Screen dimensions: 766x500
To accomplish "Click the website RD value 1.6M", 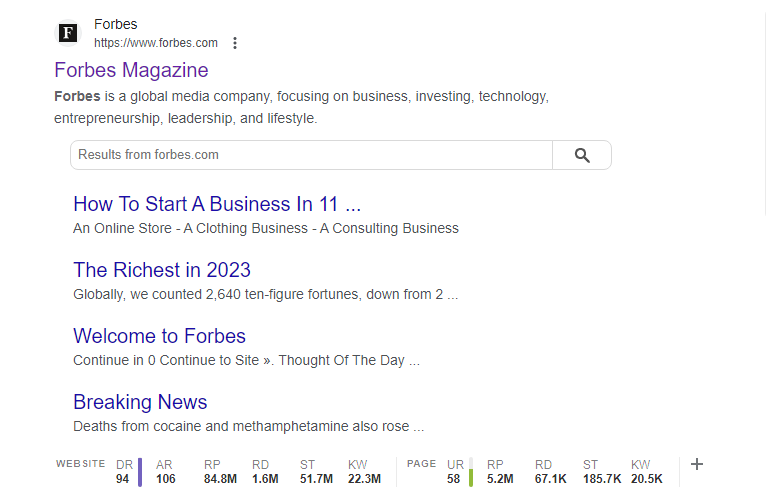I will [265, 479].
